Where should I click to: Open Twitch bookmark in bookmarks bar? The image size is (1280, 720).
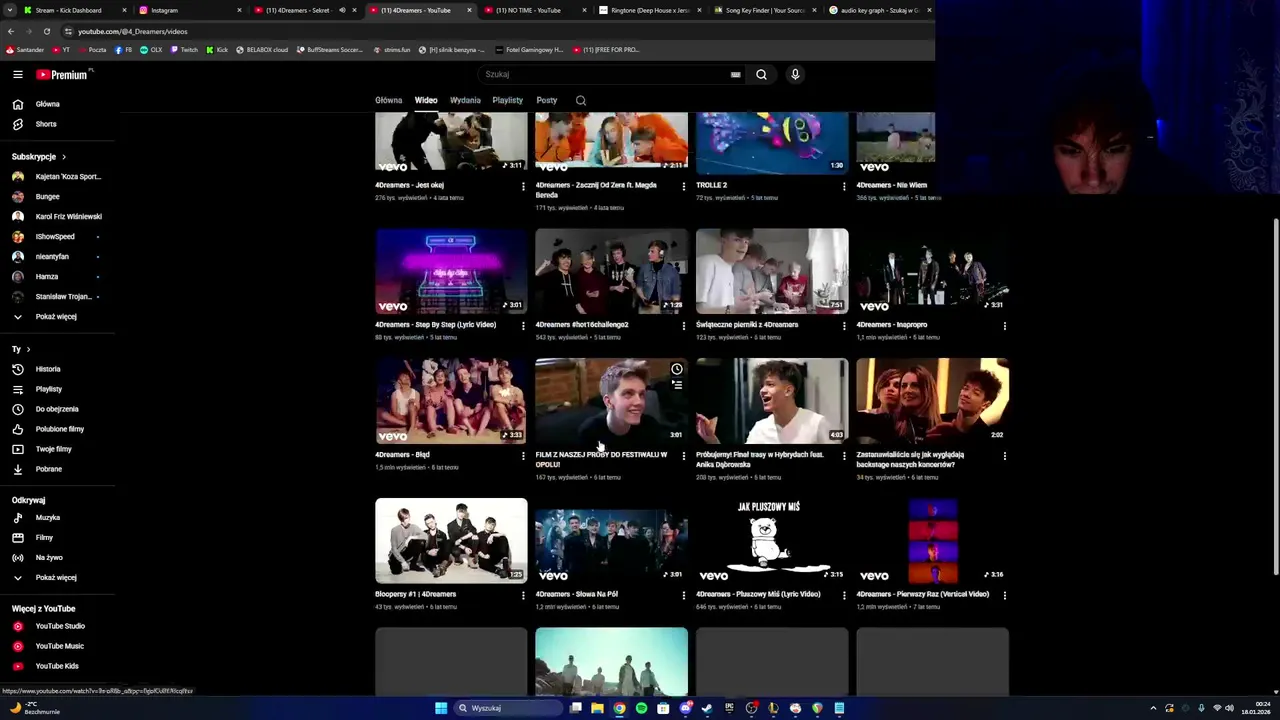click(x=184, y=49)
